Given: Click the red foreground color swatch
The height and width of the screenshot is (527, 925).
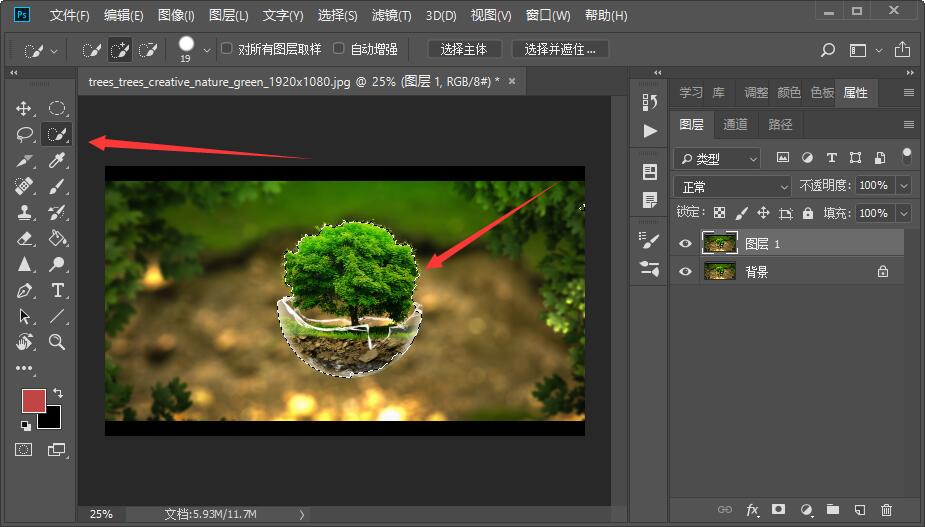Looking at the screenshot, I should 34,401.
